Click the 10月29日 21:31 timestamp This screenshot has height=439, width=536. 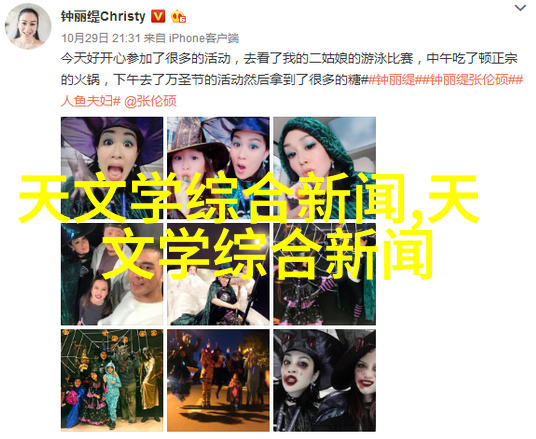[x=101, y=38]
